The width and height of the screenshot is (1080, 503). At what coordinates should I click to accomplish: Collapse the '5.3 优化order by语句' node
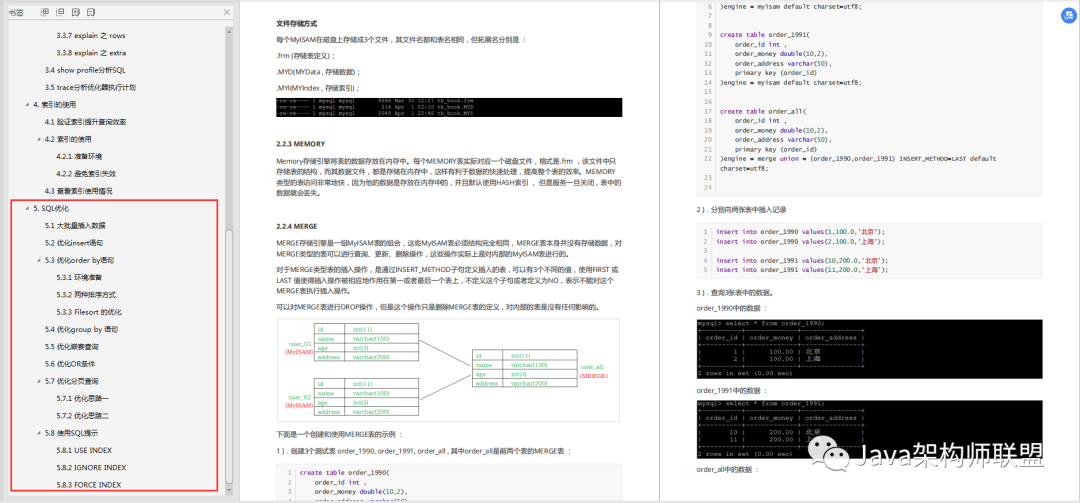38,260
